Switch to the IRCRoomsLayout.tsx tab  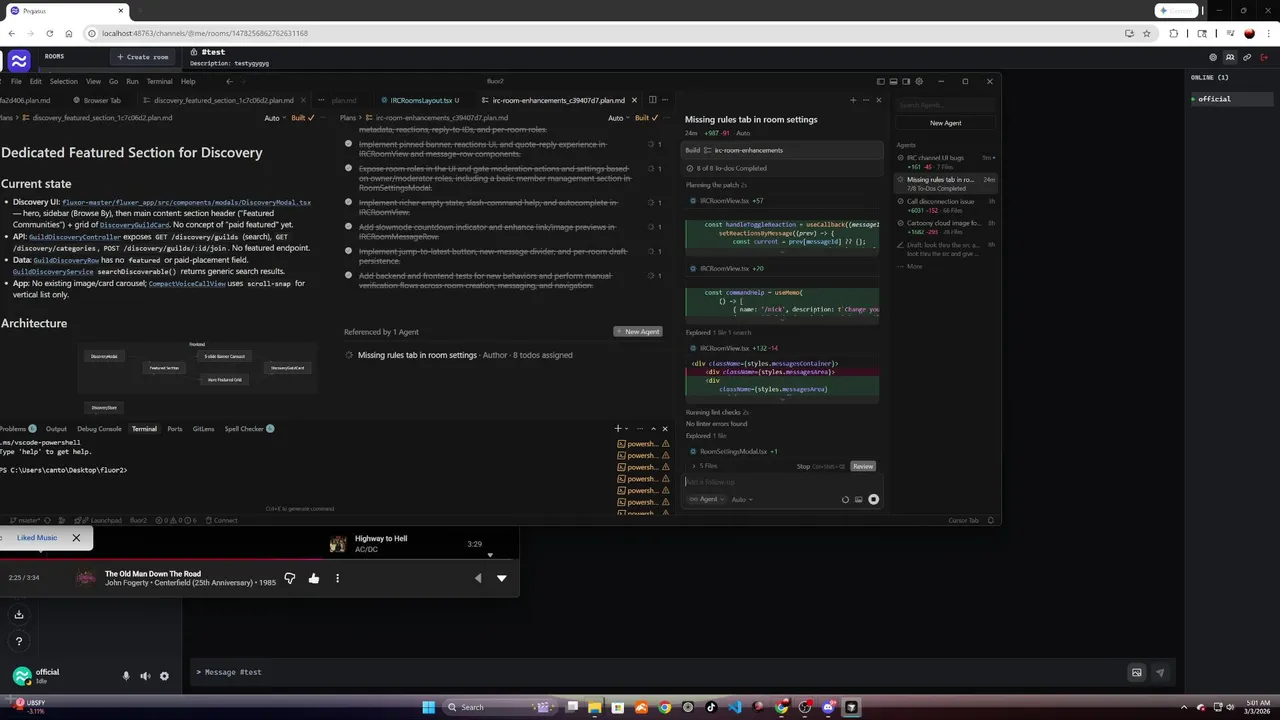419,100
